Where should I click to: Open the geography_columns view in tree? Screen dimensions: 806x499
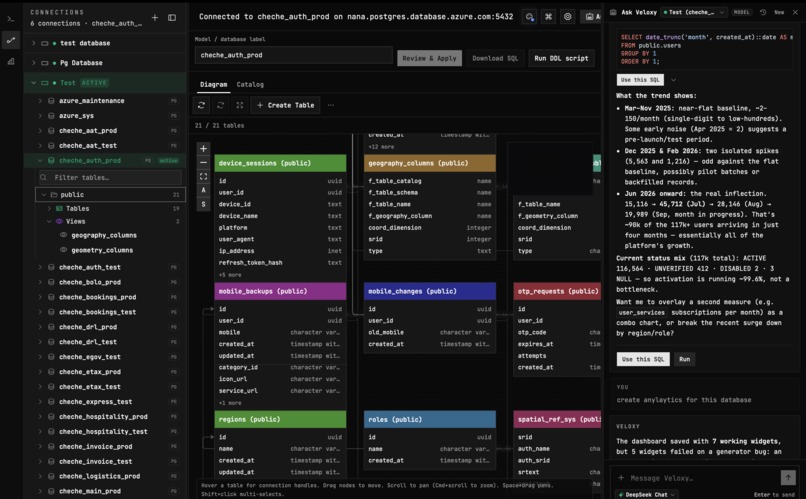tap(104, 235)
